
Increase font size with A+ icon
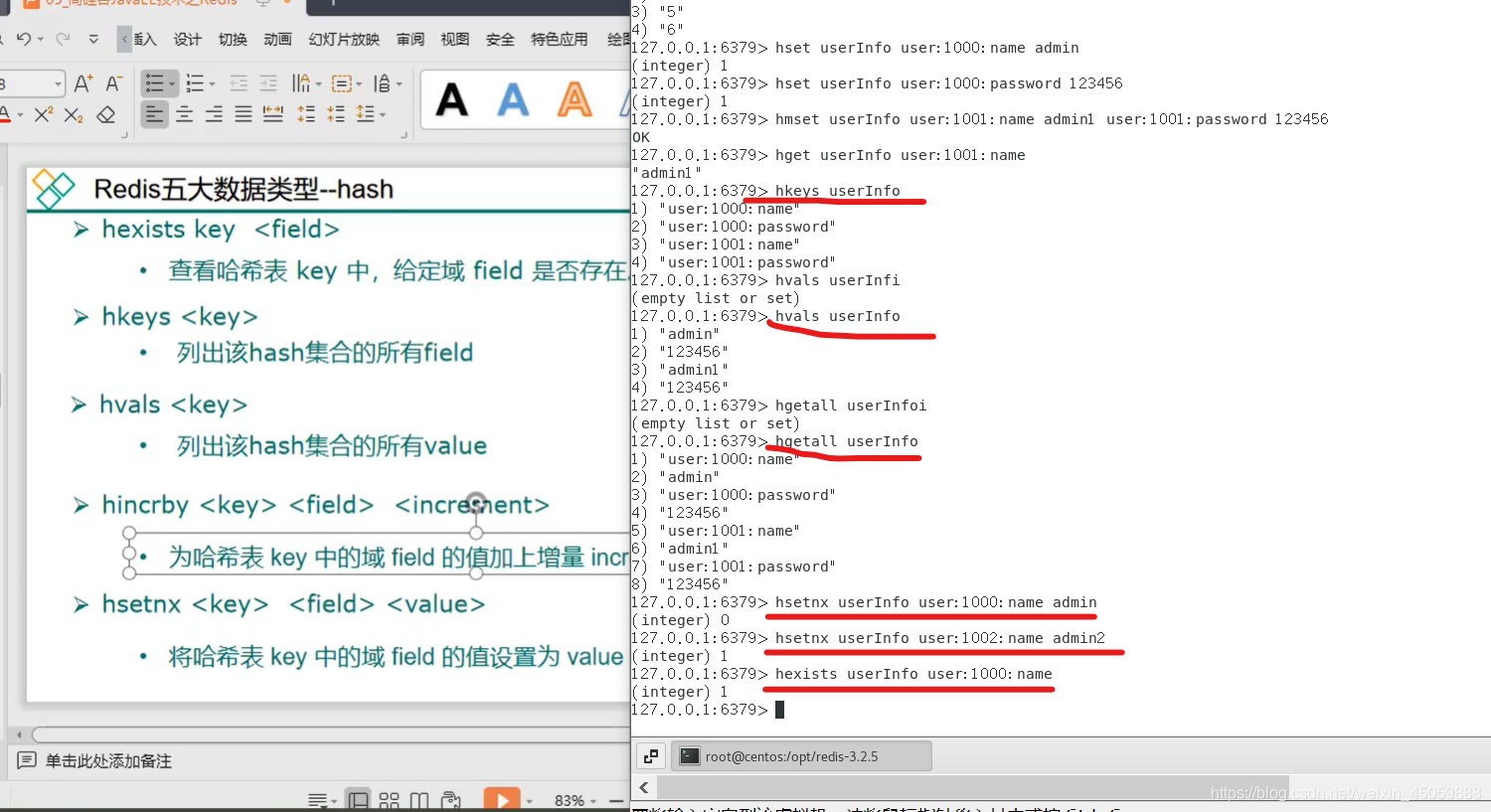pyautogui.click(x=83, y=83)
